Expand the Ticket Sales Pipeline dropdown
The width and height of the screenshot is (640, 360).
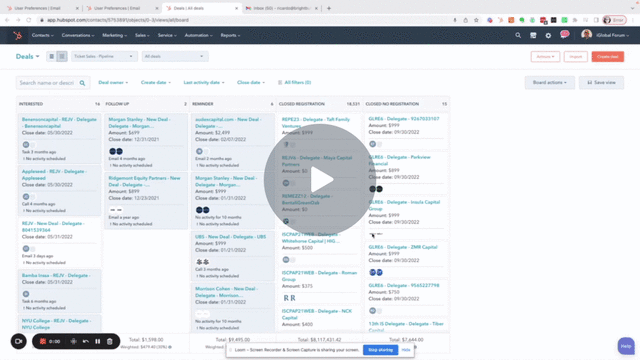pos(104,56)
